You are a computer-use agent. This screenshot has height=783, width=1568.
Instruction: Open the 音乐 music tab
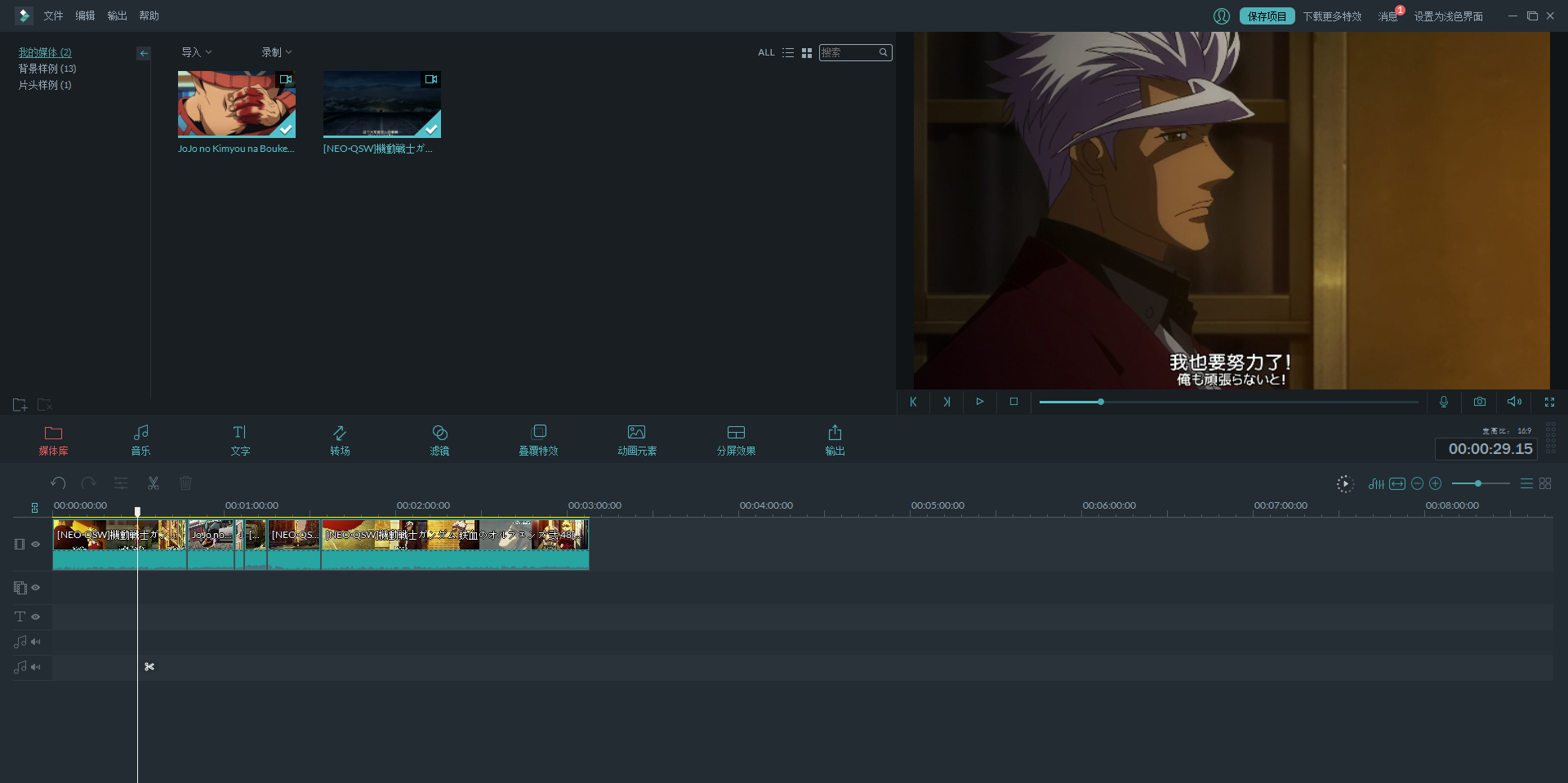[x=140, y=440]
